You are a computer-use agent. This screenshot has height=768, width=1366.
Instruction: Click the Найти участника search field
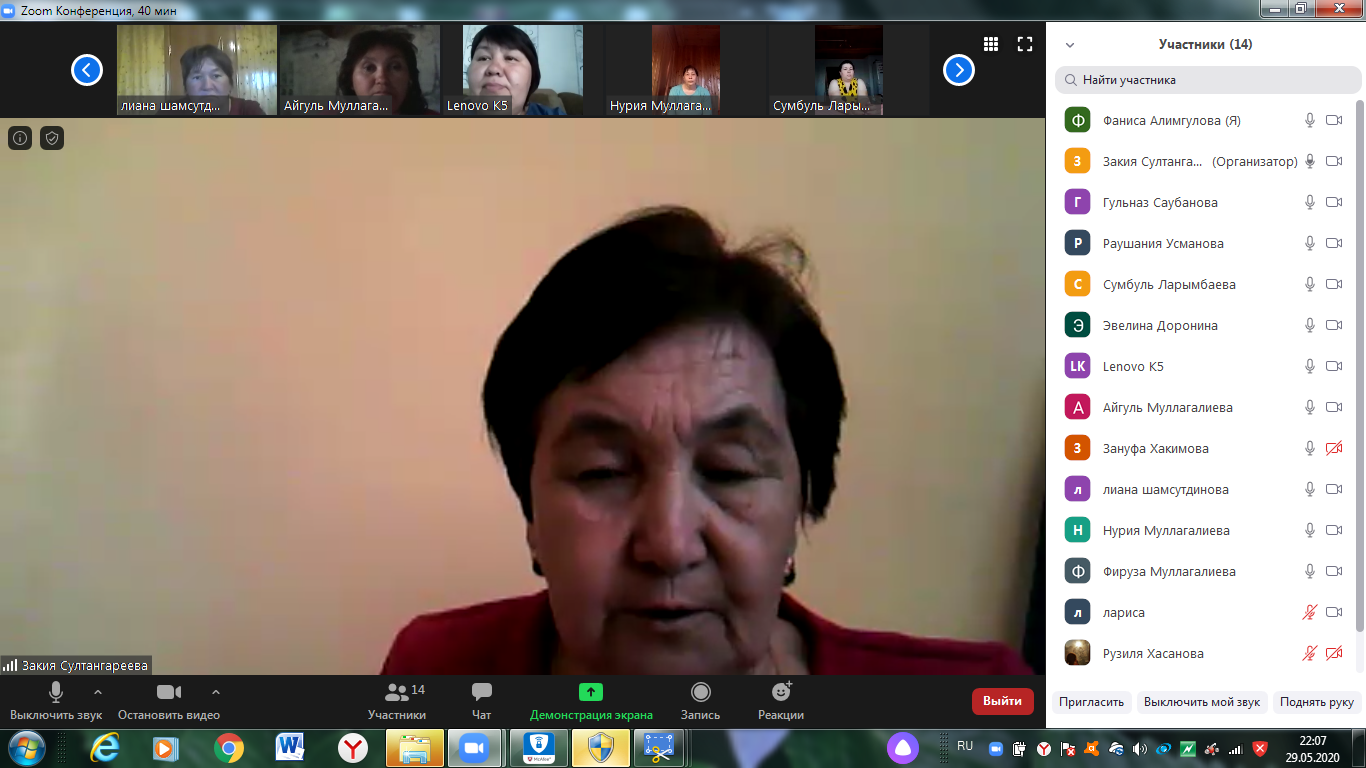click(x=1208, y=80)
